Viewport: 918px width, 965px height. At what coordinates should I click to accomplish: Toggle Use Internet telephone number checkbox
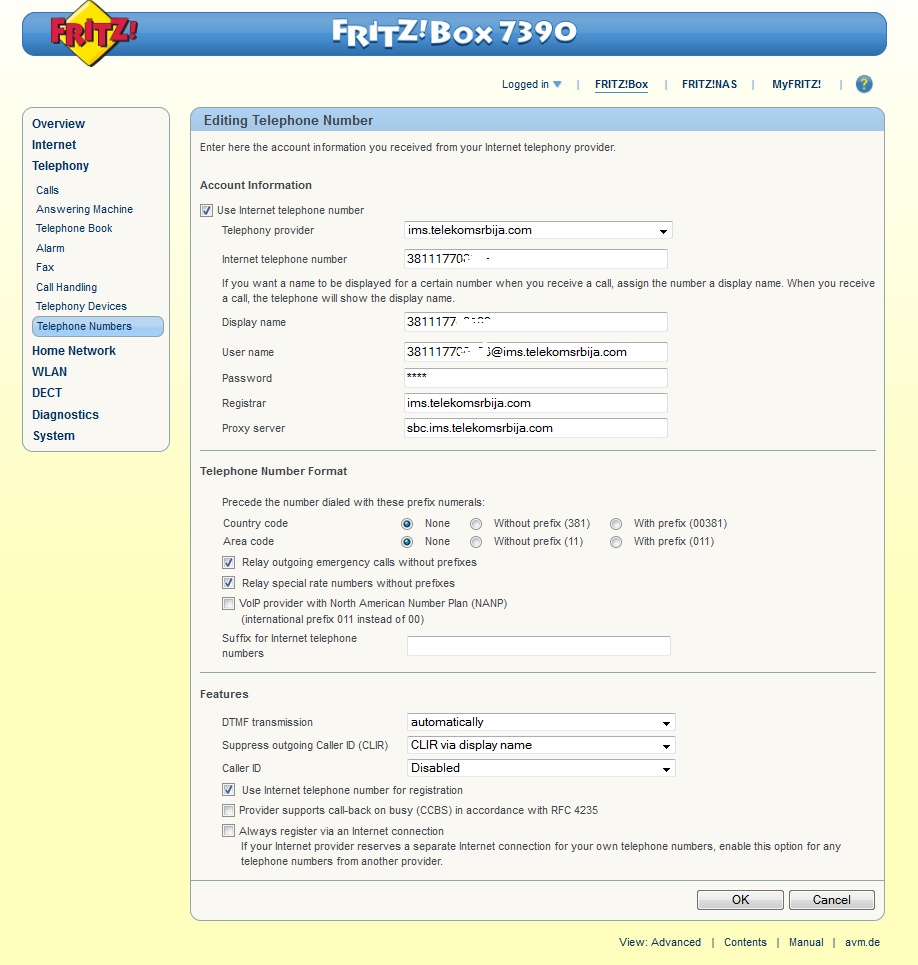(x=206, y=210)
